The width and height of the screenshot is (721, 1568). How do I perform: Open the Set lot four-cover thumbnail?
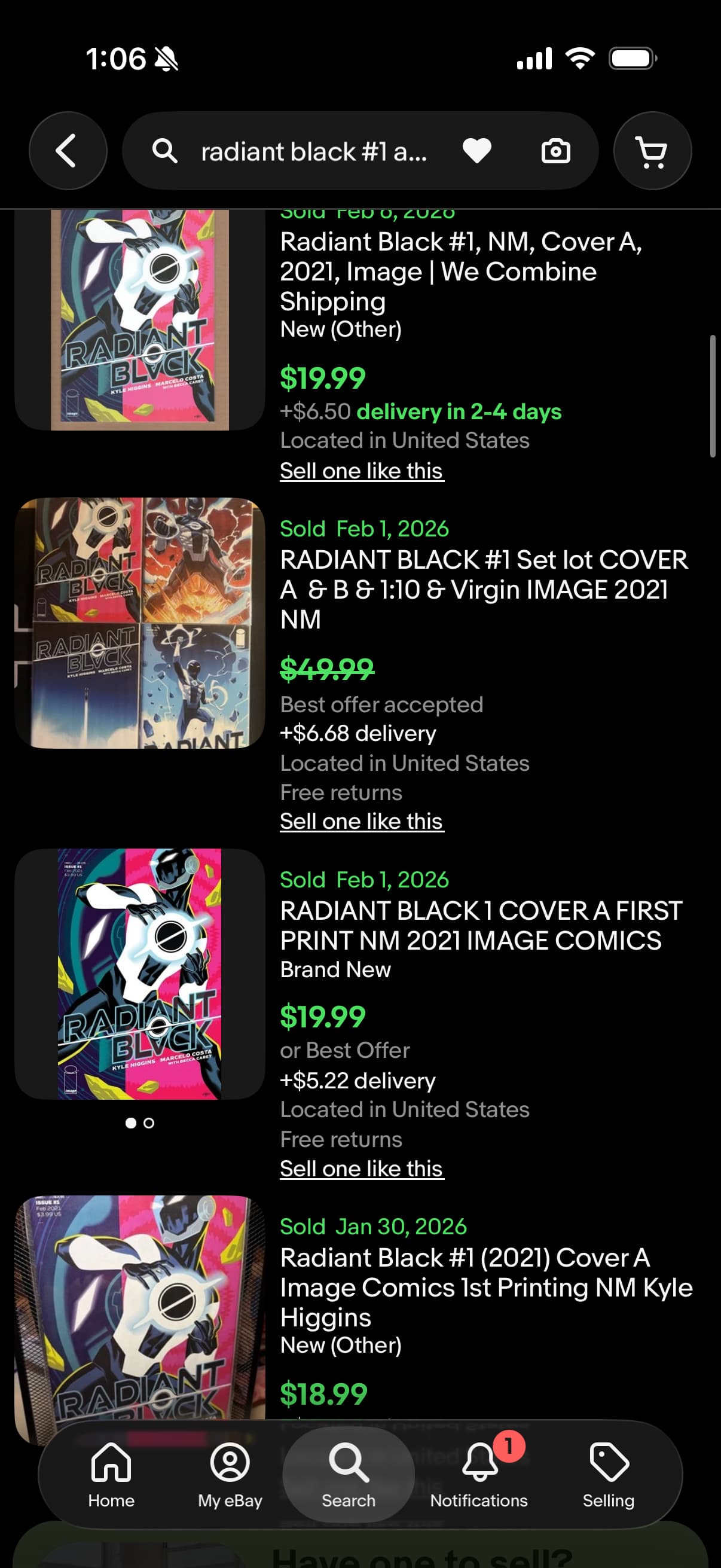tap(140, 623)
